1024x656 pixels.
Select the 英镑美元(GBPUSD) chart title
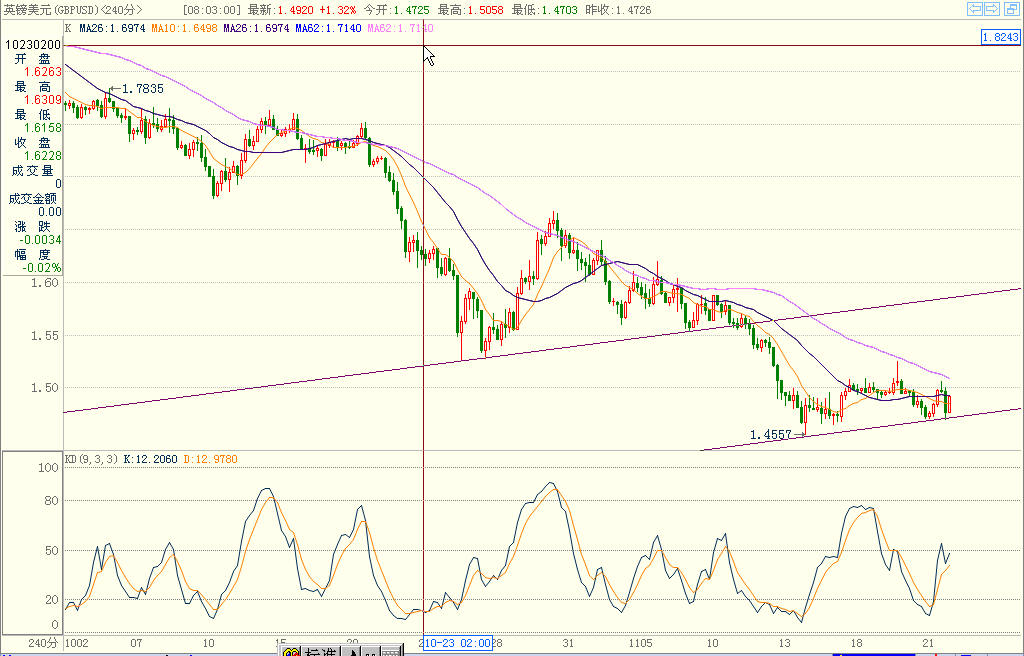51,10
